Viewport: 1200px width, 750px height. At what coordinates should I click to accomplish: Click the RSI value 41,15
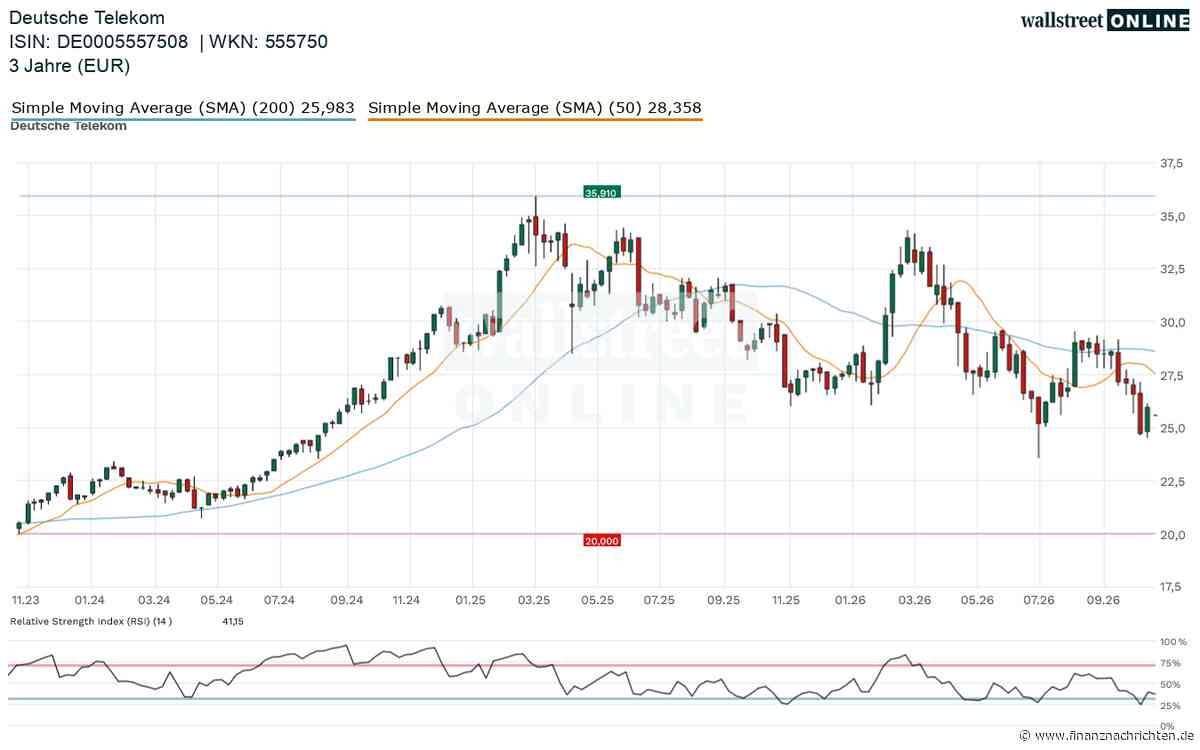232,621
